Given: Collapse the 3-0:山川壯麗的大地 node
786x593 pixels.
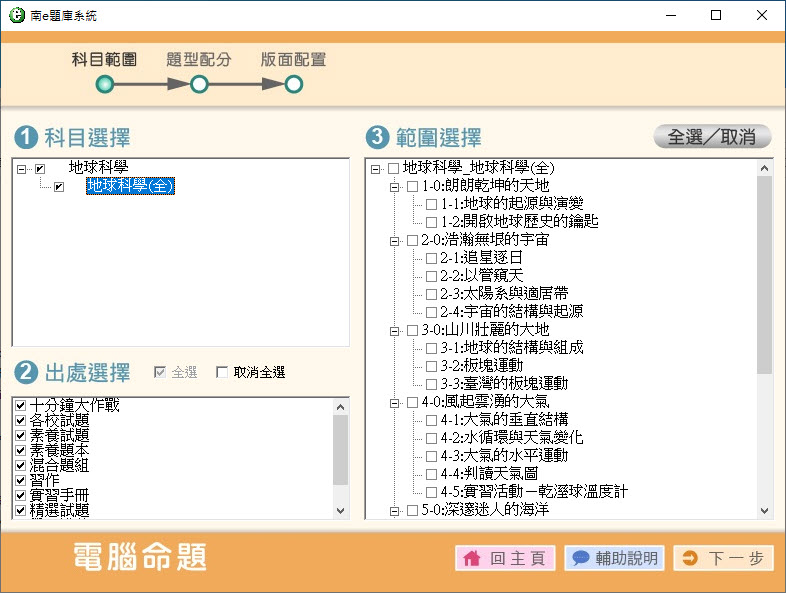Looking at the screenshot, I should pos(394,330).
